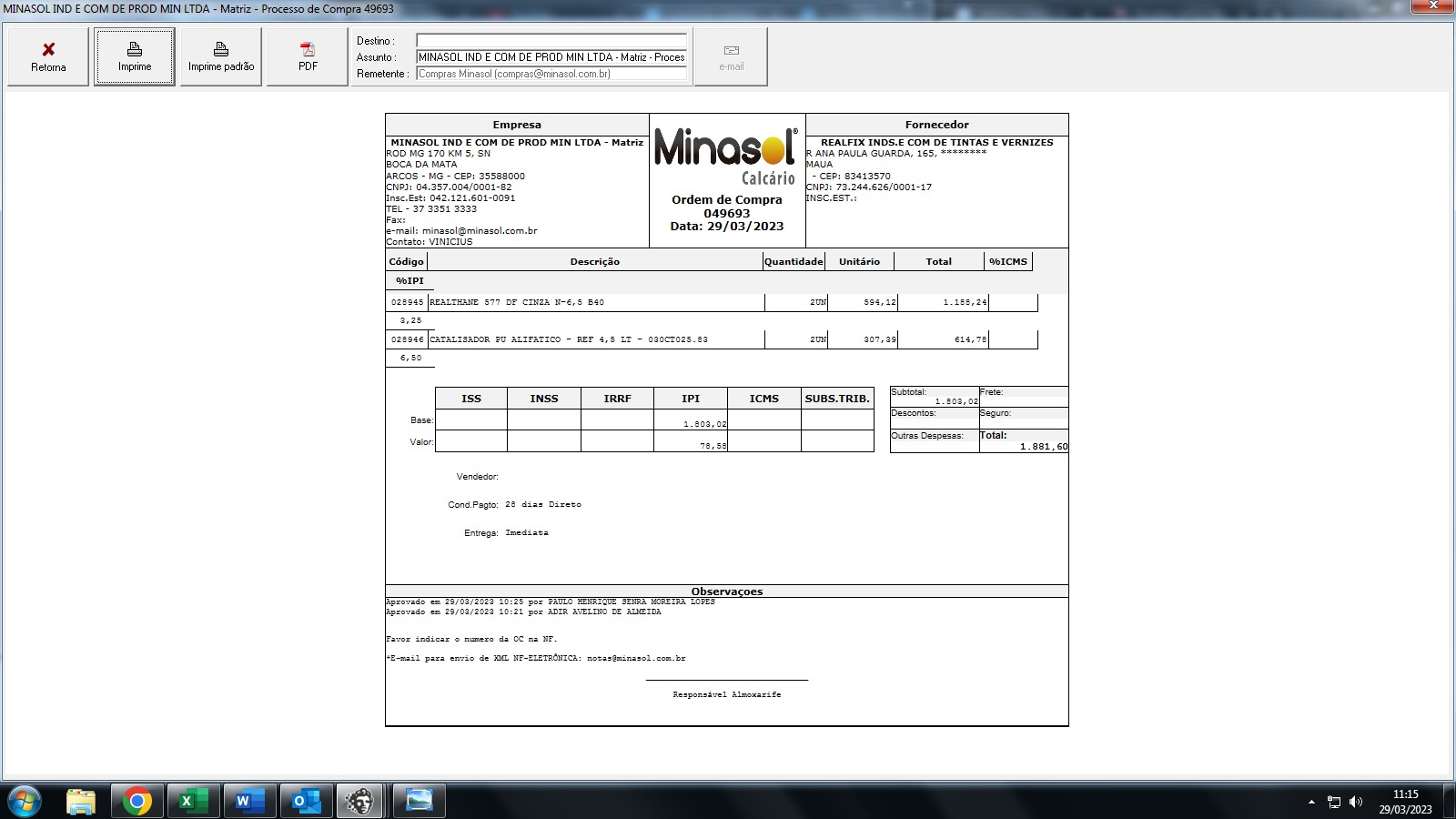
Task: Open File Explorer from the taskbar
Action: (x=81, y=801)
